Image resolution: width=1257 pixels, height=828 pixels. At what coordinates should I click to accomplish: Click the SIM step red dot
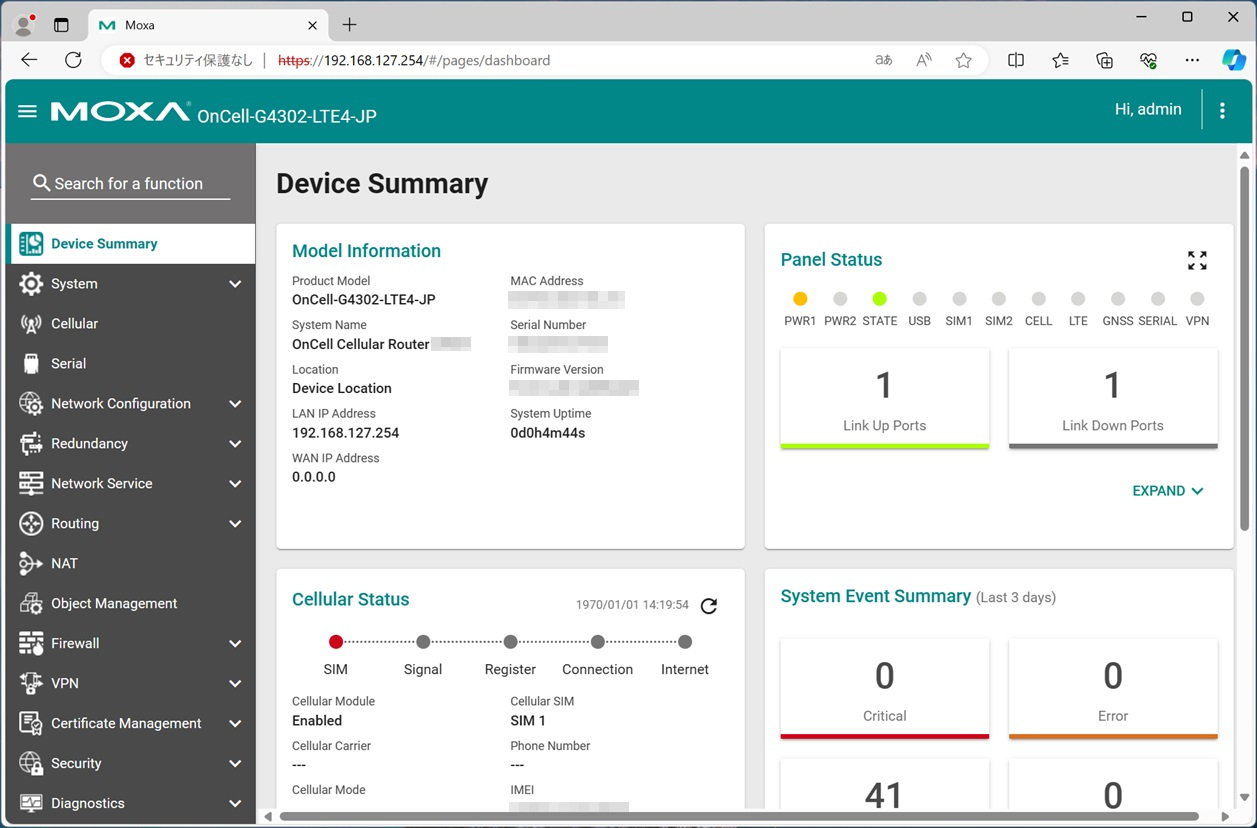[336, 642]
